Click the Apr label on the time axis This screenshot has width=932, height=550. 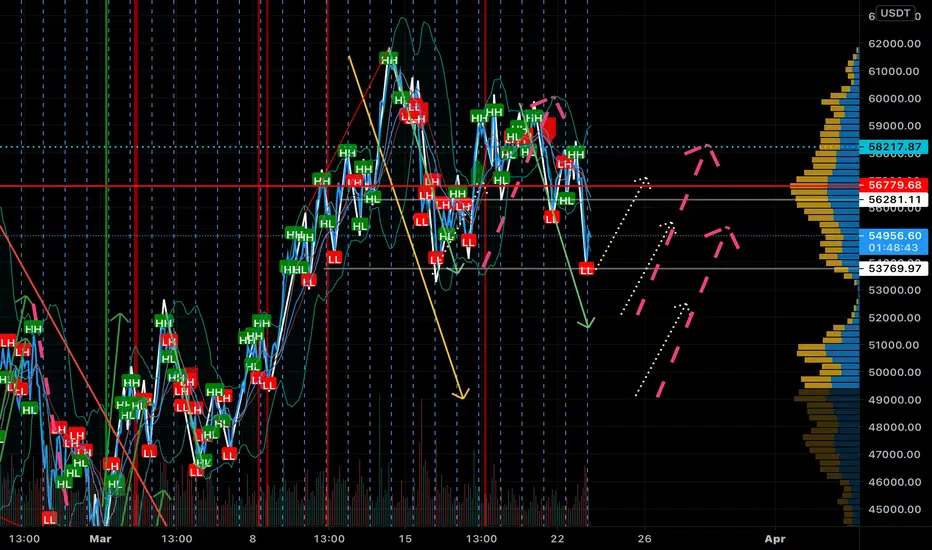click(x=775, y=539)
